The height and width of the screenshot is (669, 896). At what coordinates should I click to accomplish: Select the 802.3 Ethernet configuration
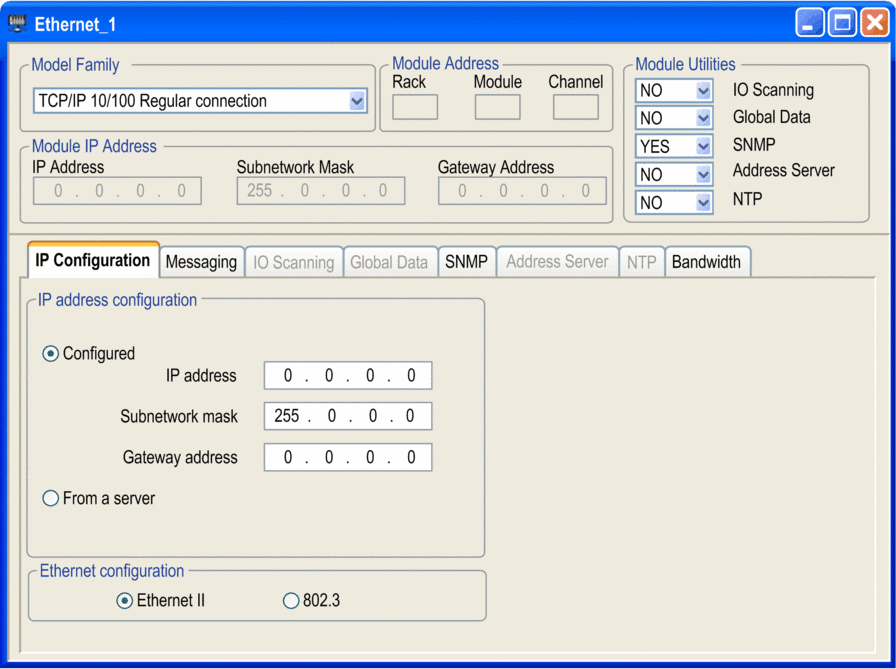coord(291,601)
